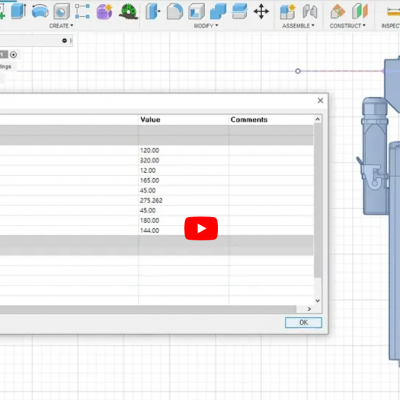Open the CONSTRUCT dropdown menu
Image resolution: width=400 pixels, height=400 pixels.
pos(347,26)
